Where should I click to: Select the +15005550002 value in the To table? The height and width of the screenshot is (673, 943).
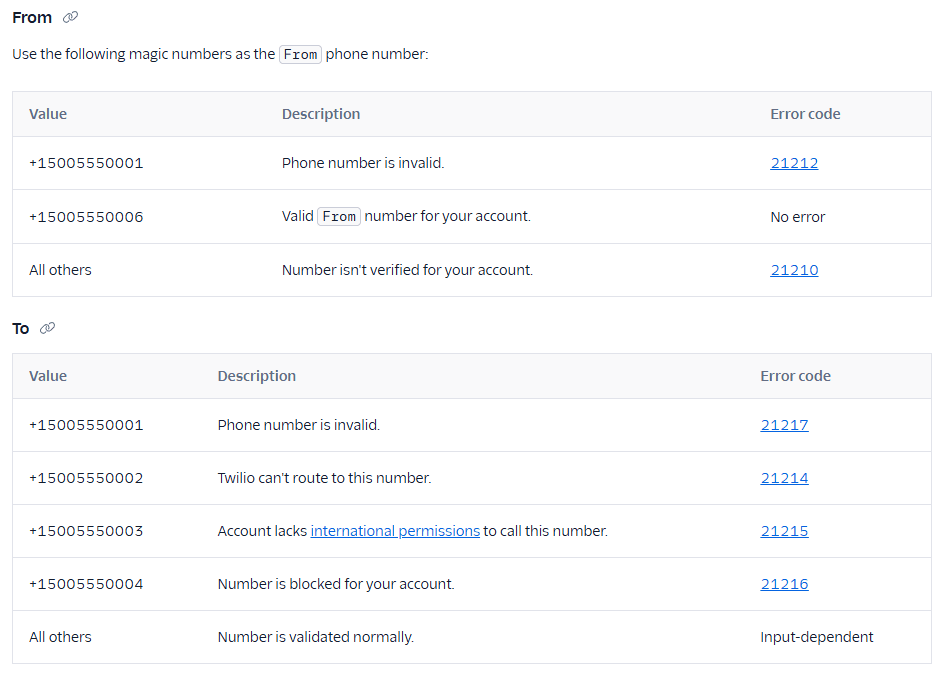pos(88,477)
